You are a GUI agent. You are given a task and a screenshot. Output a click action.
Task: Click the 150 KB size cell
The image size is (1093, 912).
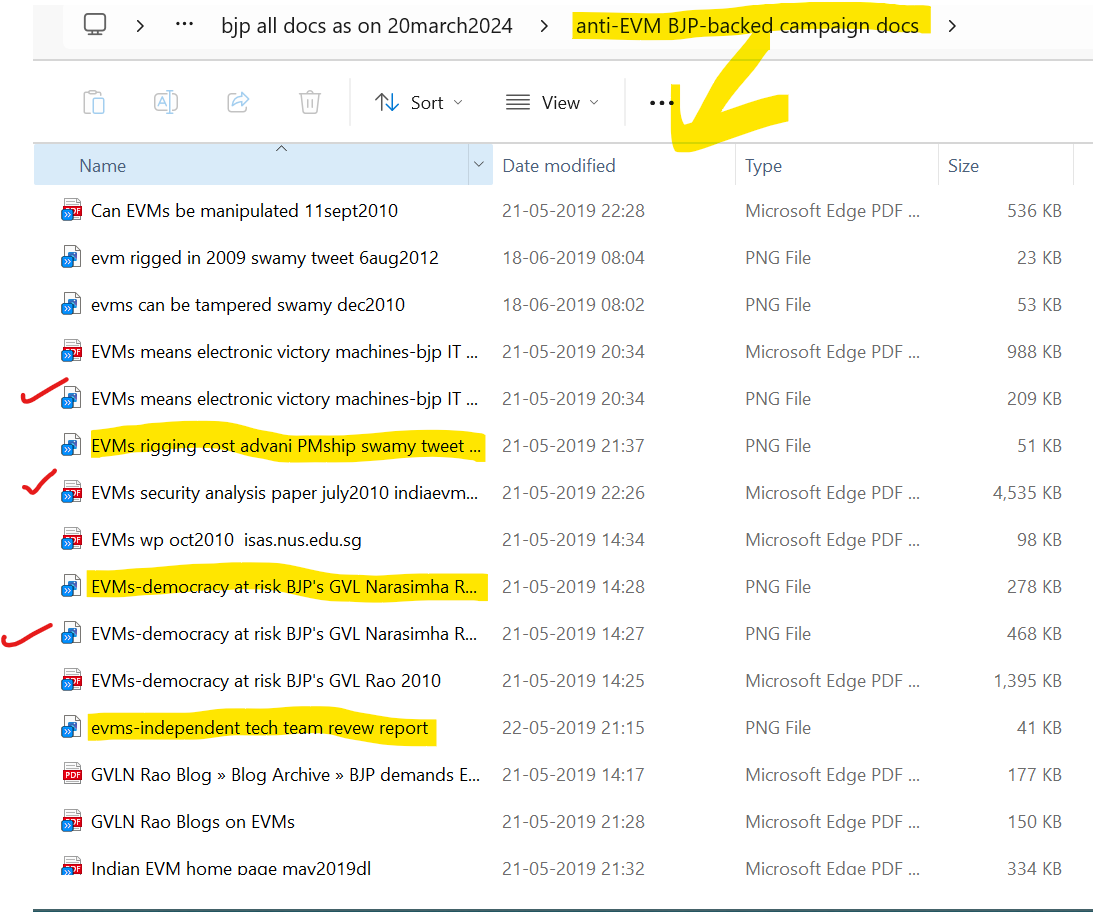click(x=1034, y=821)
